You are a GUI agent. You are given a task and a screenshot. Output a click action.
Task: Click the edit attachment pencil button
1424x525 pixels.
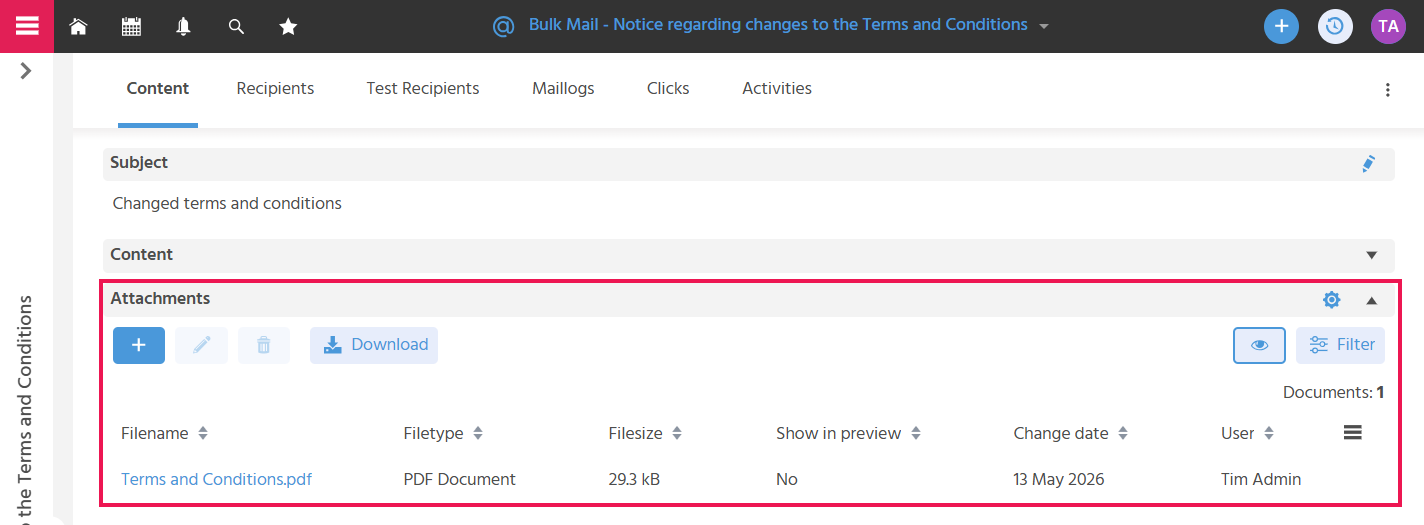pos(201,345)
